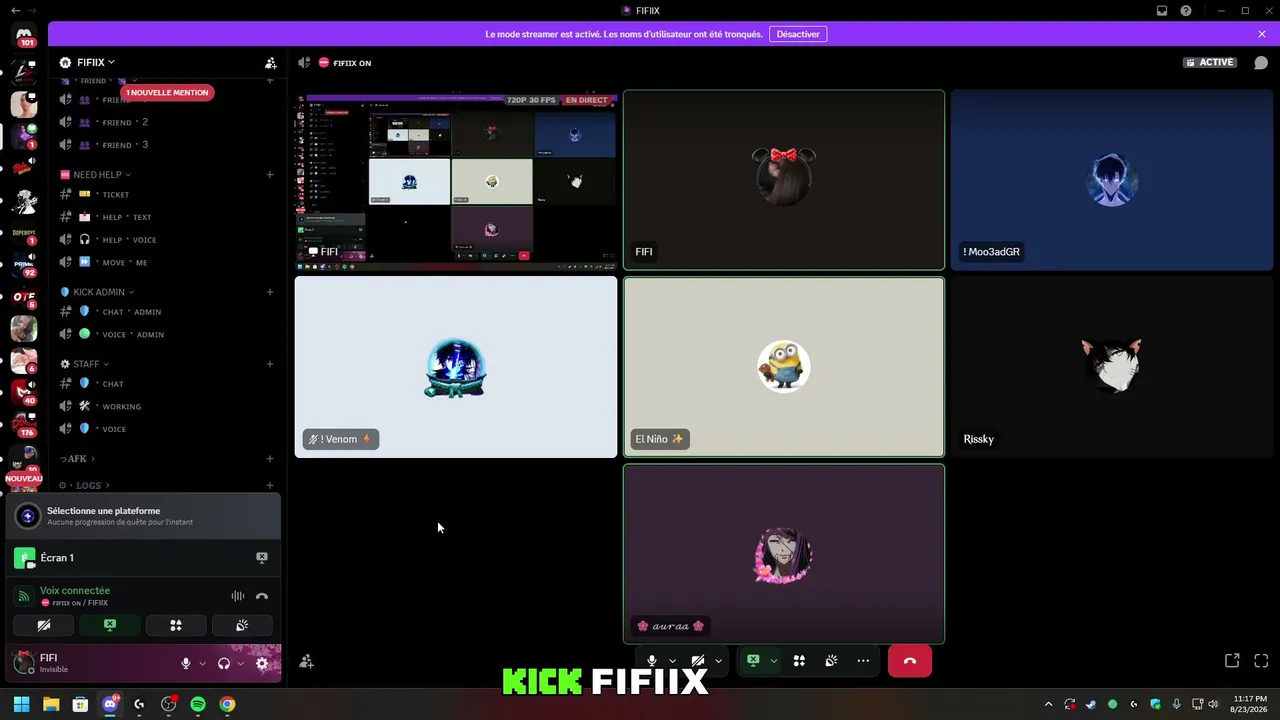1280x720 pixels.
Task: Open Sélectionne une plateforme quest prompt
Action: (x=143, y=516)
